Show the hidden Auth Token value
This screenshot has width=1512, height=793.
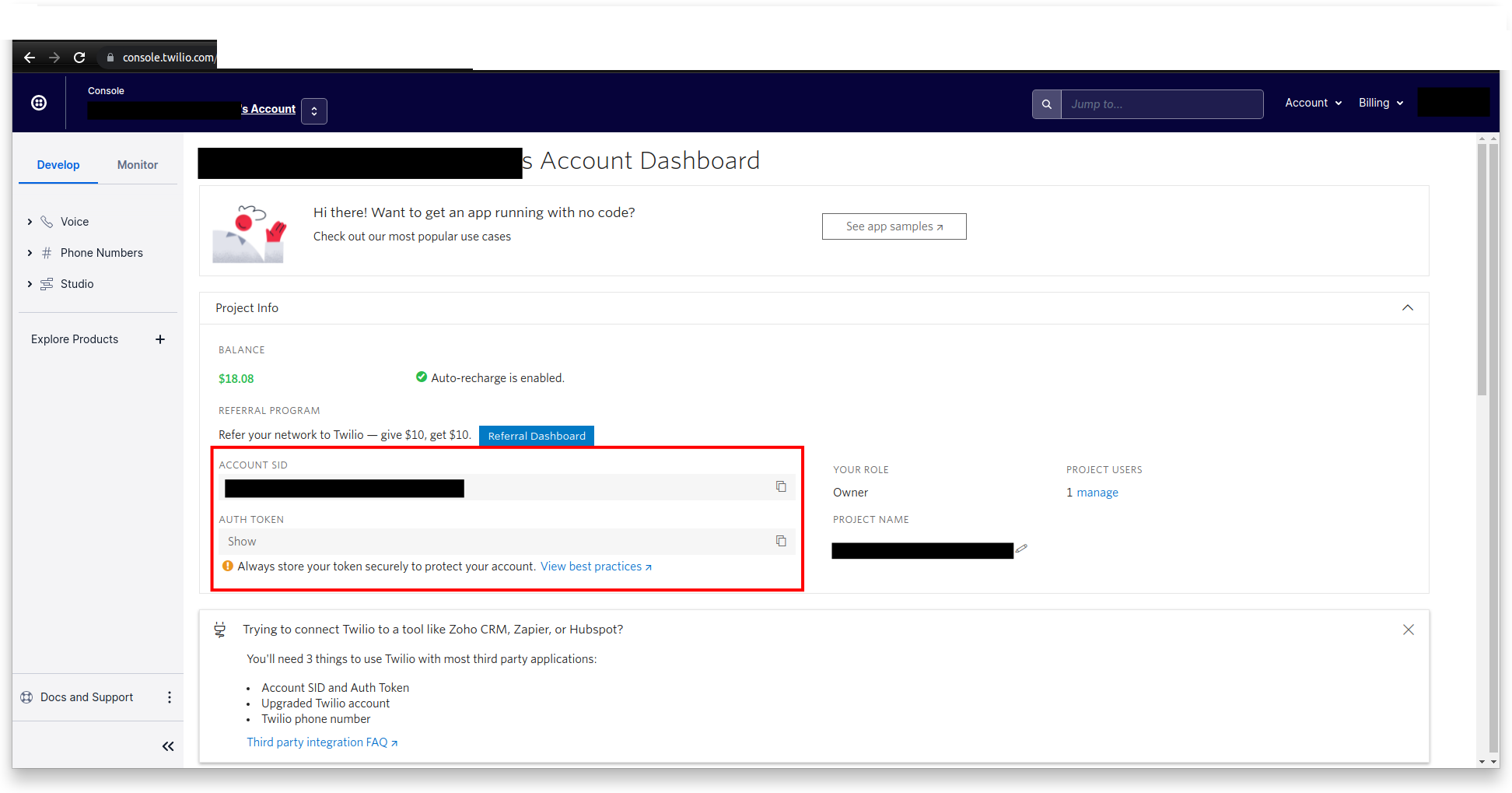tap(241, 541)
